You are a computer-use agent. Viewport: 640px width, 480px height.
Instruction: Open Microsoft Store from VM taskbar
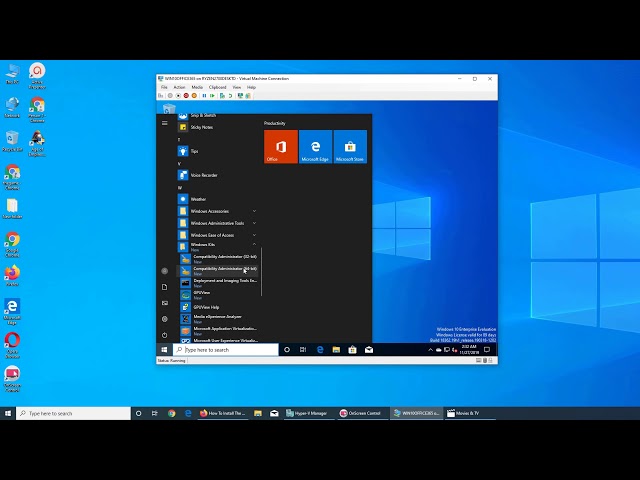pos(352,349)
